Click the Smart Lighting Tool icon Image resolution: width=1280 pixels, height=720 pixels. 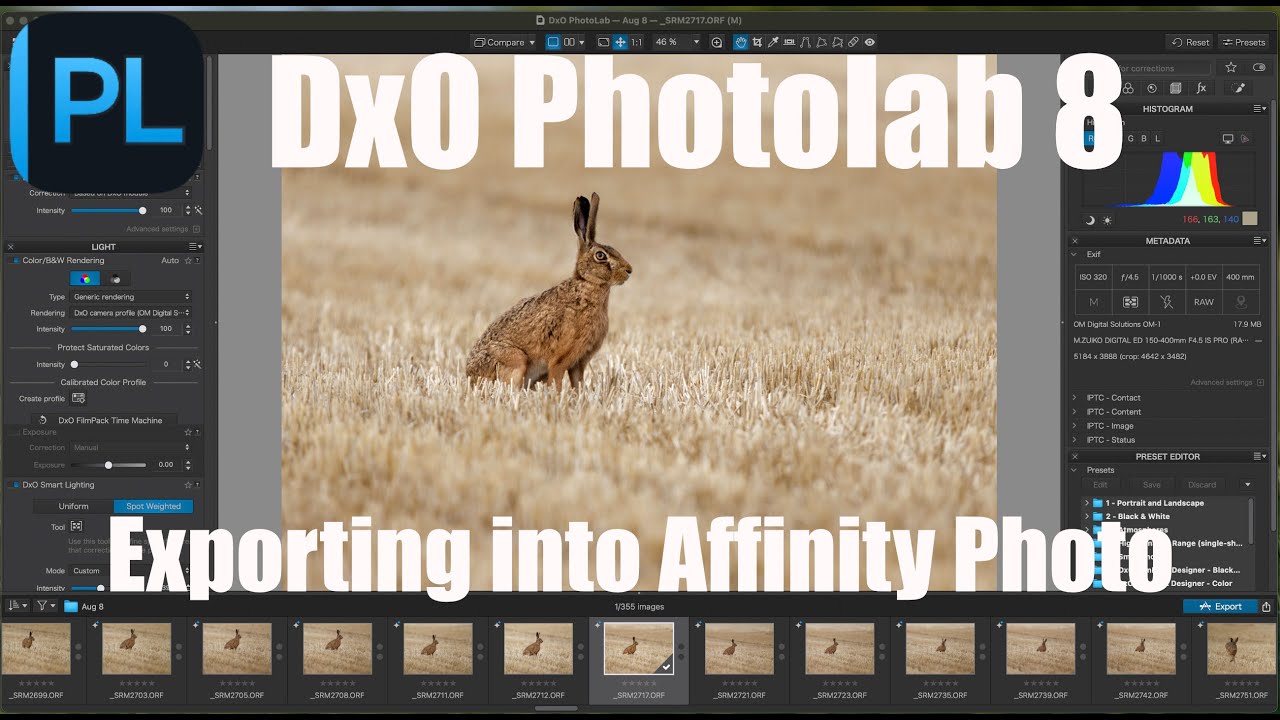pos(76,526)
